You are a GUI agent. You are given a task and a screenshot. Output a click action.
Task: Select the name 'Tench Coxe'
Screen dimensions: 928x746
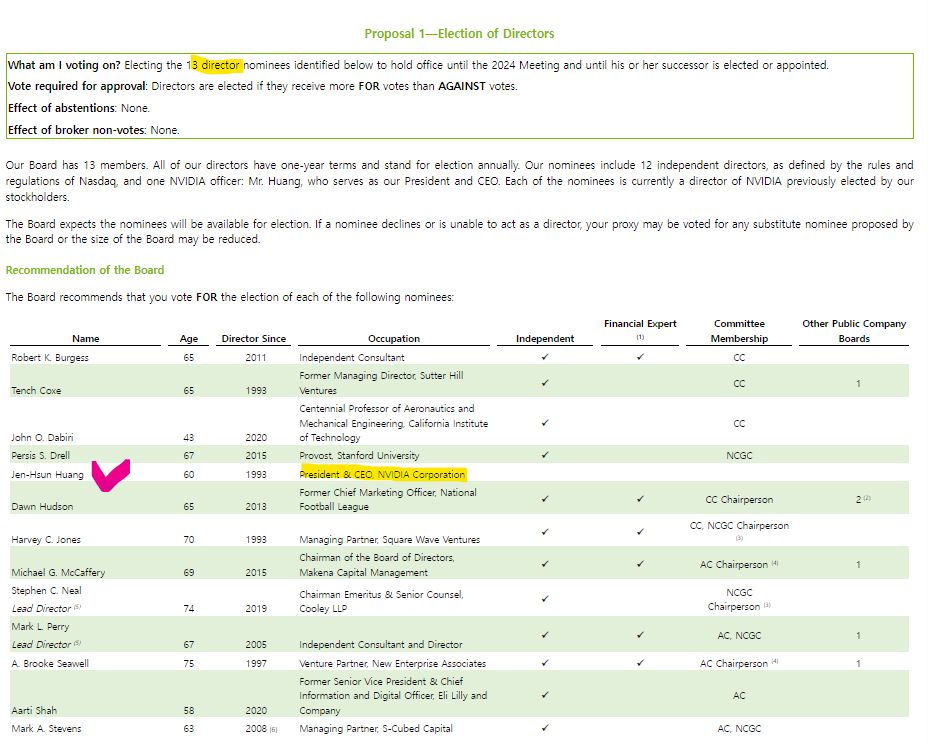36,391
